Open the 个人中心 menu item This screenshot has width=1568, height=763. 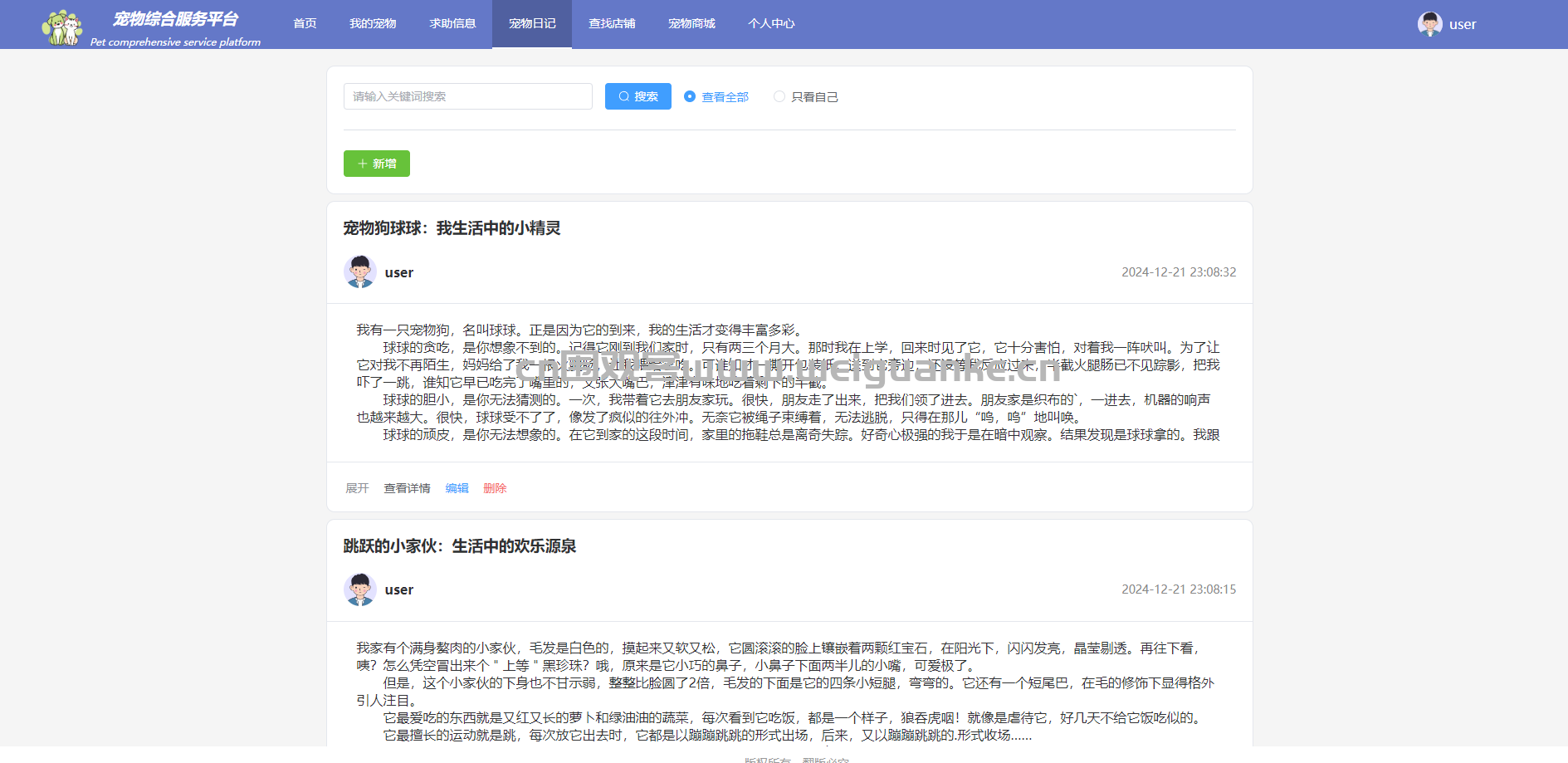point(771,24)
